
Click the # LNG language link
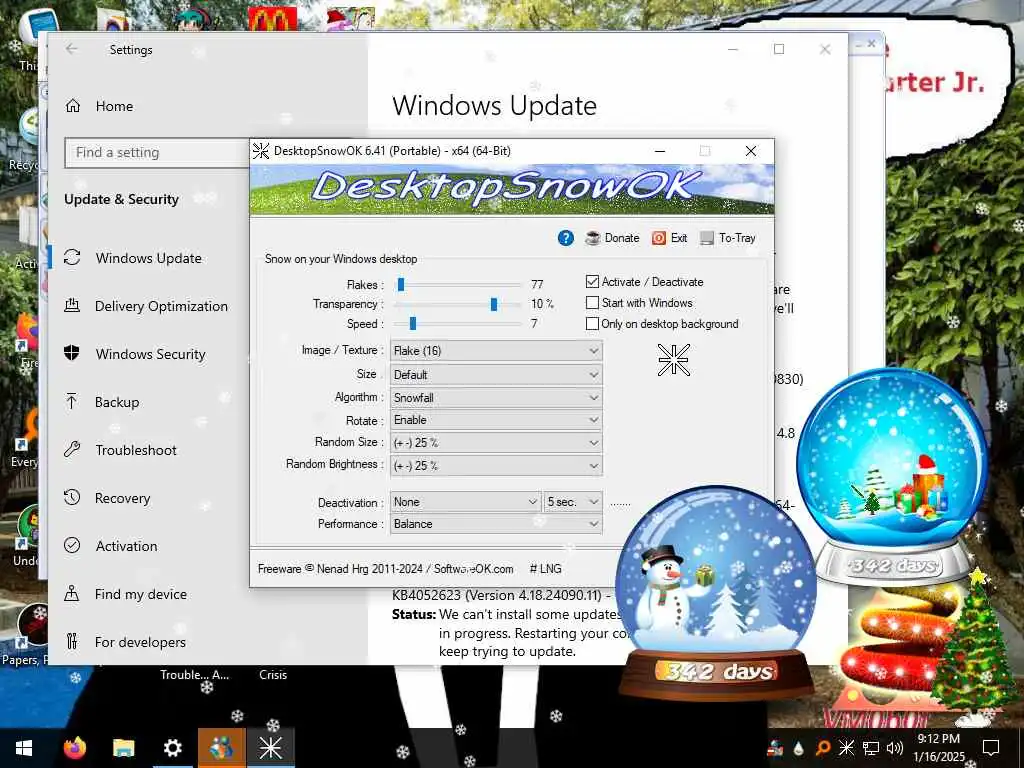(545, 569)
